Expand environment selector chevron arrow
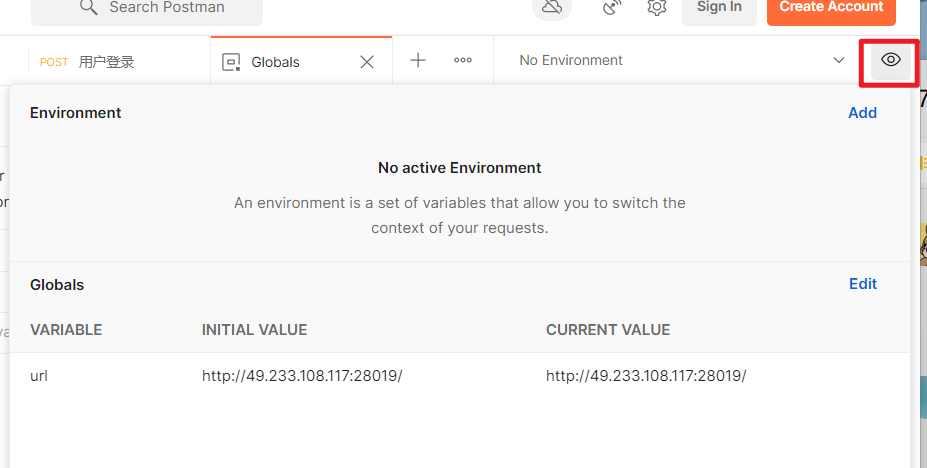 click(x=838, y=60)
